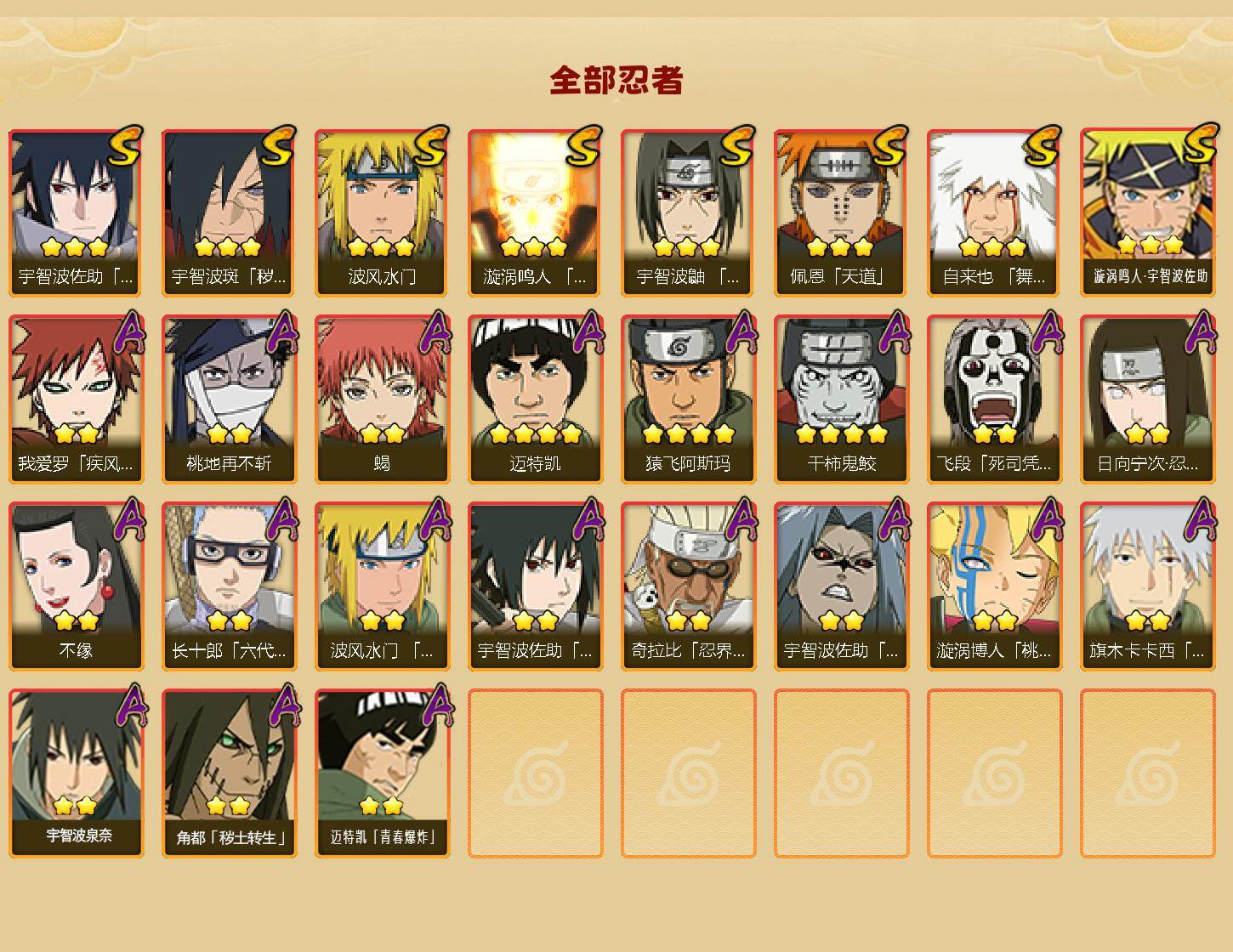This screenshot has height=952, width=1233.
Task: Choose the 漩涡鸣人·宇智波佐助 card
Action: point(1147,212)
